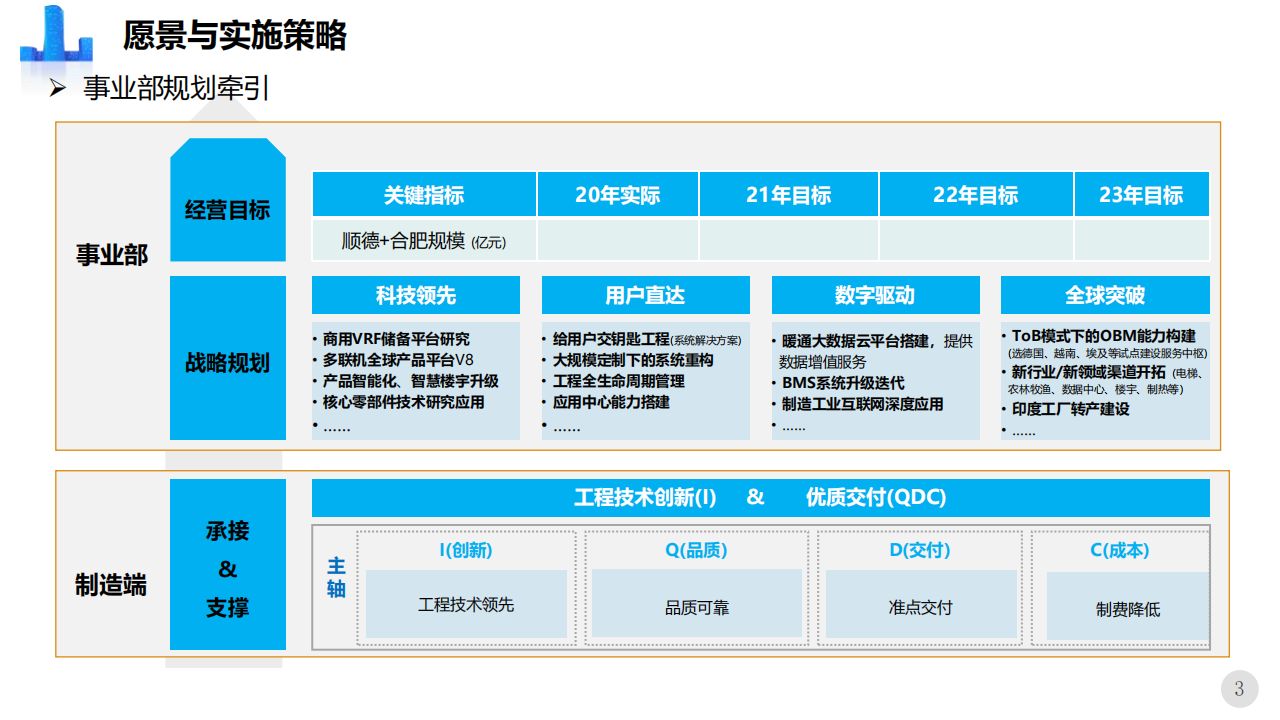Screen dimensions: 1280x720
Task: Click the slide title 愿景与实施策略
Action: coord(234,35)
